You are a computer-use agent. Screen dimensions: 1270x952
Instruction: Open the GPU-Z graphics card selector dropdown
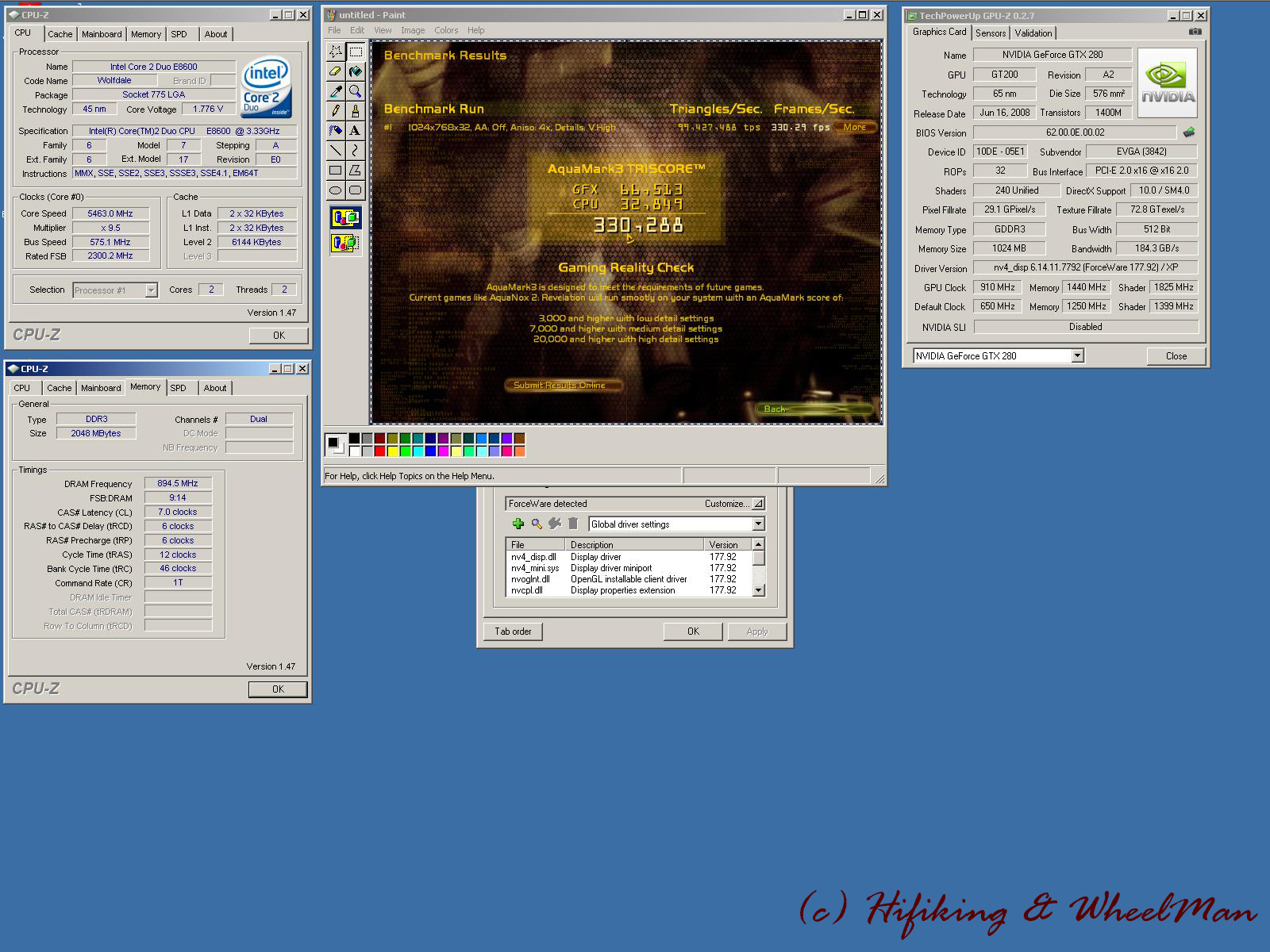coord(1077,356)
